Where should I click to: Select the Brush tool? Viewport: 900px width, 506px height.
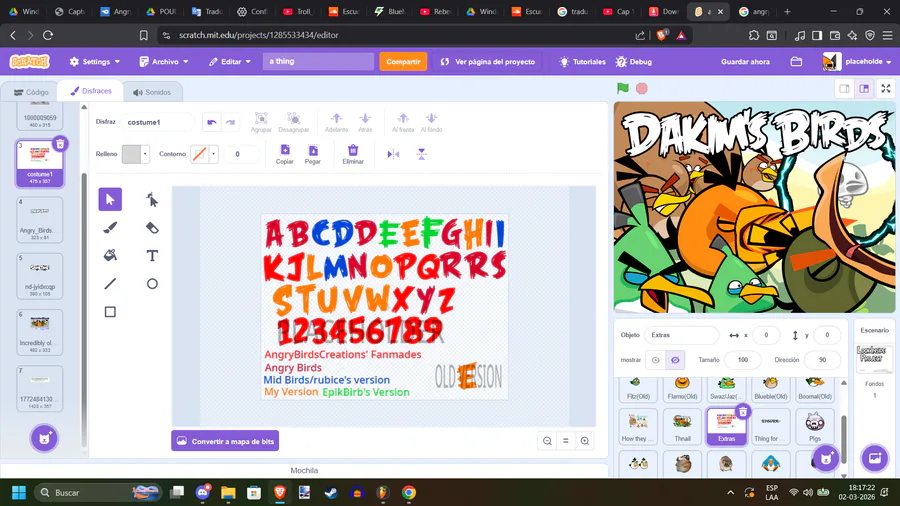pyautogui.click(x=110, y=228)
